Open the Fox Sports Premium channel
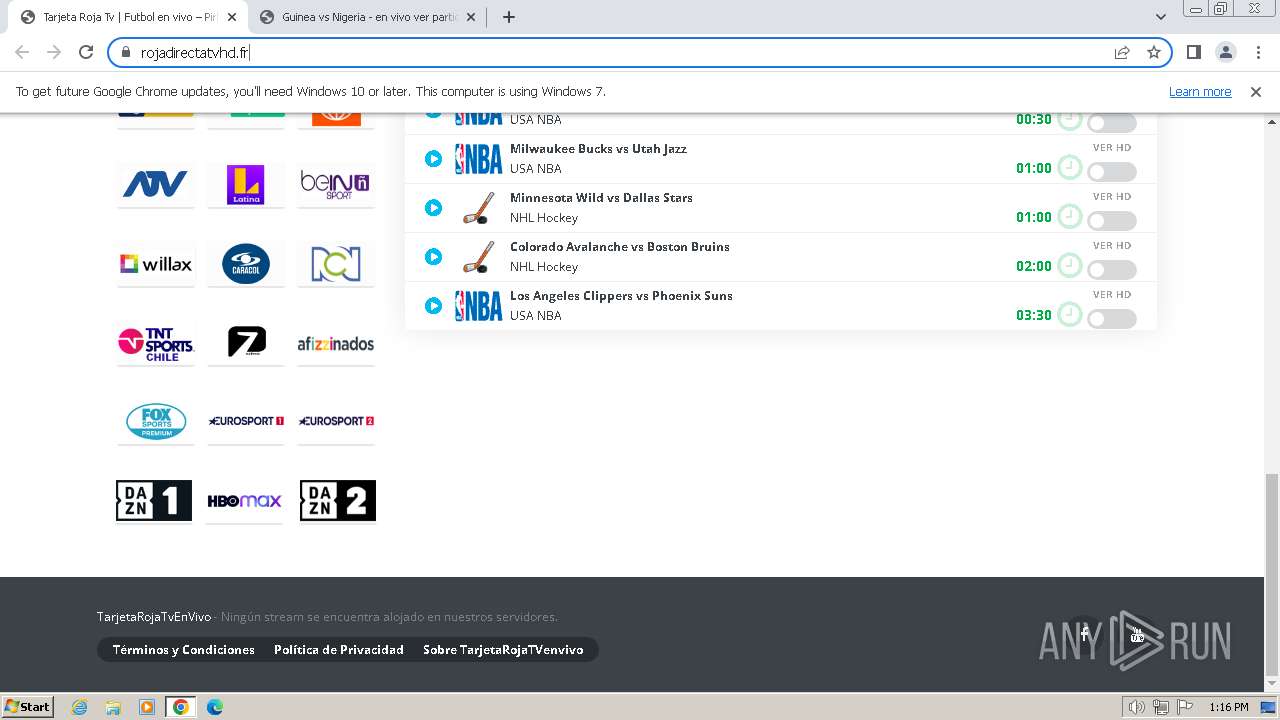Viewport: 1280px width, 720px height. coord(155,421)
